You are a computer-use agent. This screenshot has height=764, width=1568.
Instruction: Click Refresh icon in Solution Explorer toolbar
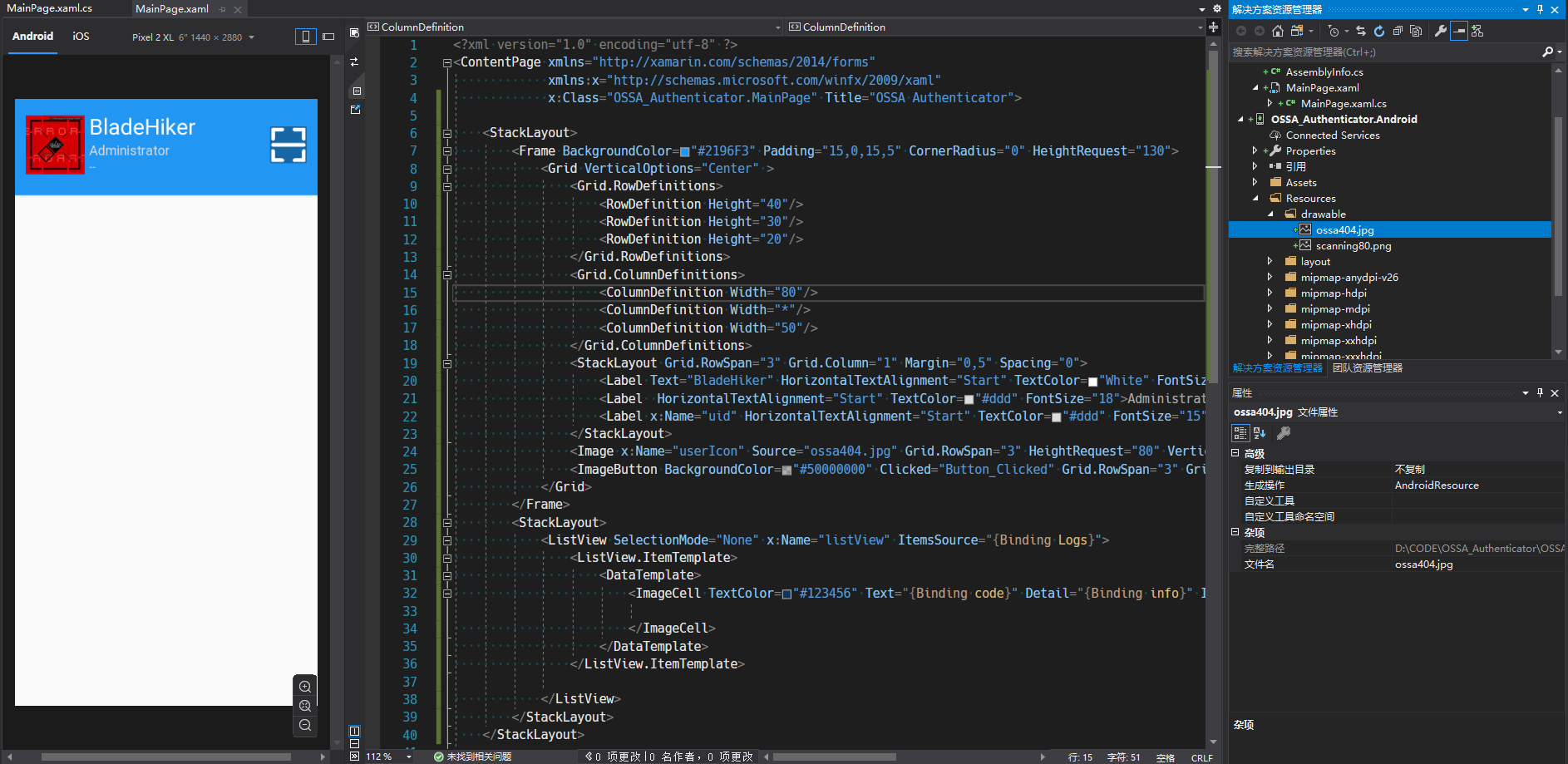[1379, 31]
